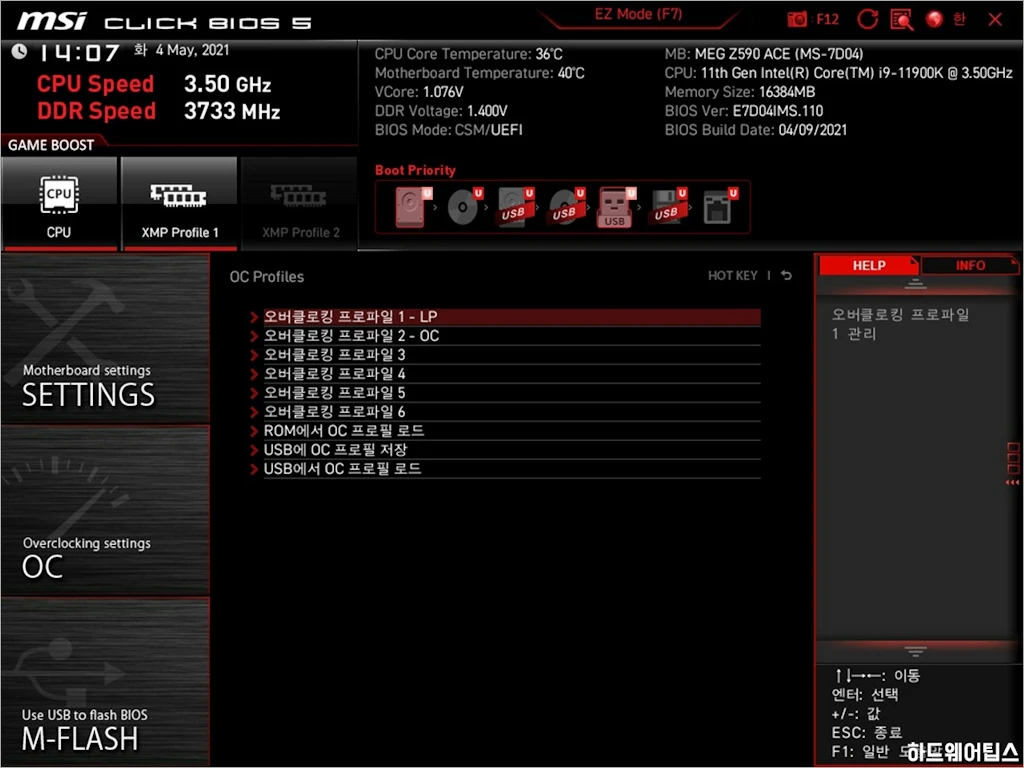The width and height of the screenshot is (1024, 768).
Task: Click the VCore 1.076V reading
Action: coord(419,91)
